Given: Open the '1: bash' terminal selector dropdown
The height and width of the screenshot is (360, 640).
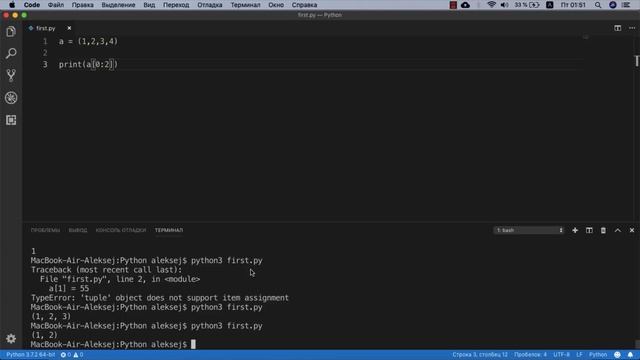Looking at the screenshot, I should coord(529,230).
